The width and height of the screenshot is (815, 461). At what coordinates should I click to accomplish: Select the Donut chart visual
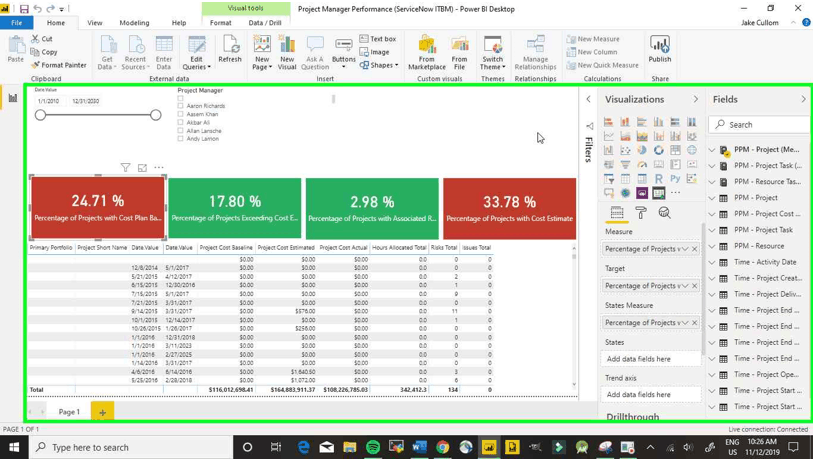pyautogui.click(x=659, y=150)
